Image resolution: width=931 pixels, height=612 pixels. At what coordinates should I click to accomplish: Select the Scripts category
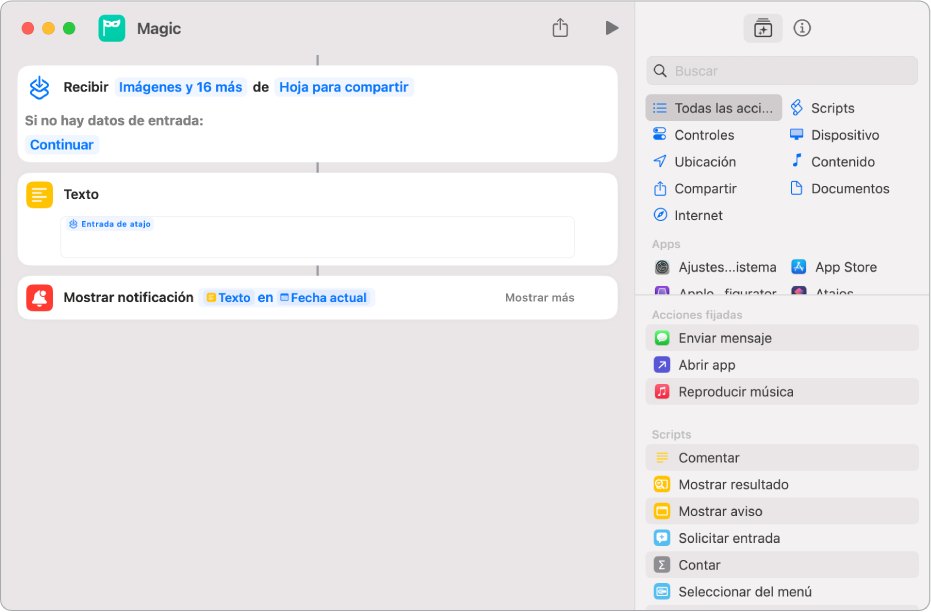[822, 108]
